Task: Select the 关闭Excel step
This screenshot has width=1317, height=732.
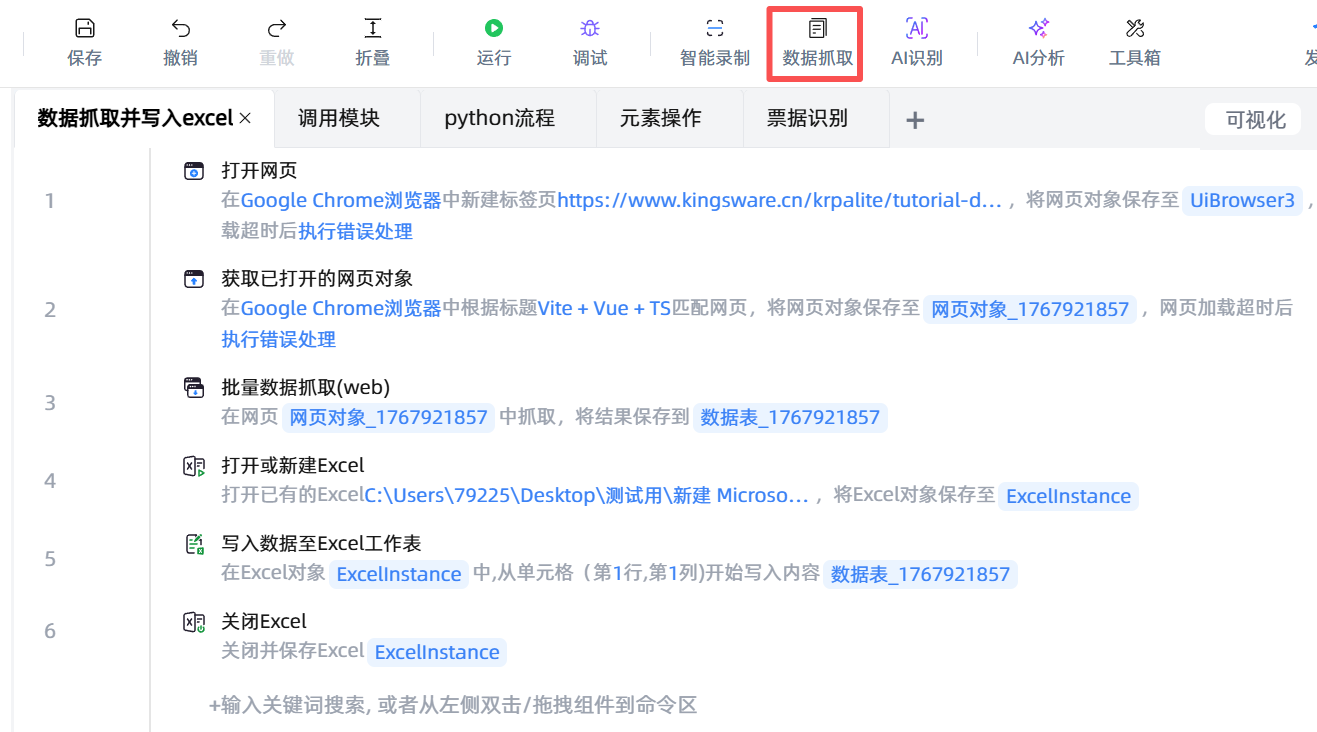Action: point(263,621)
